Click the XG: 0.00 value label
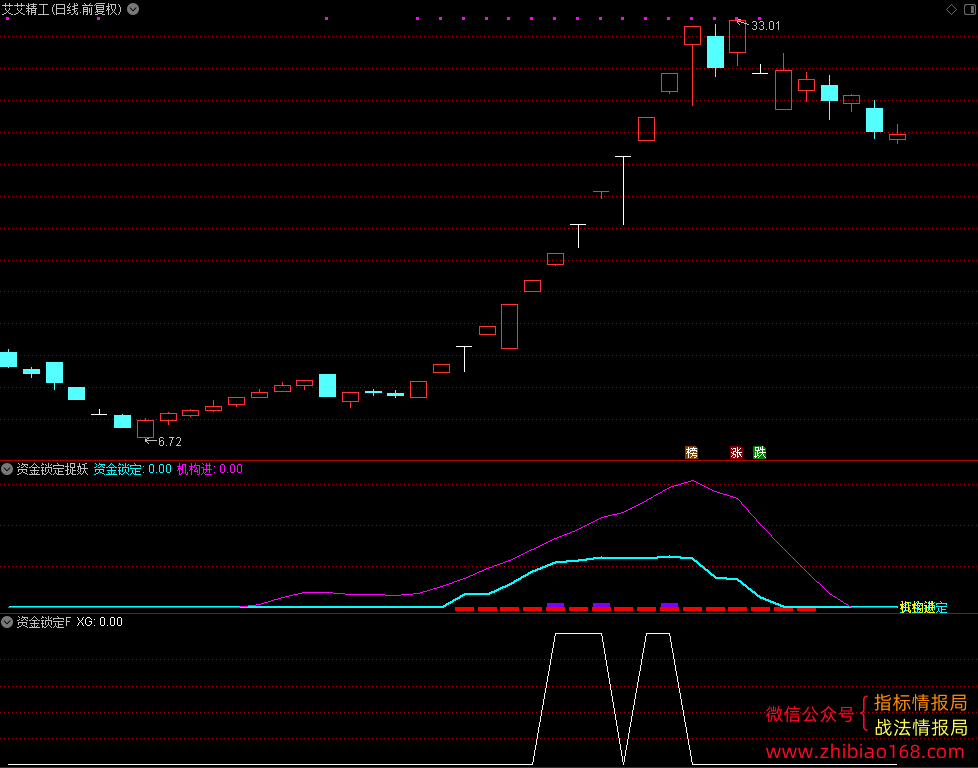The width and height of the screenshot is (978, 768). click(x=100, y=621)
